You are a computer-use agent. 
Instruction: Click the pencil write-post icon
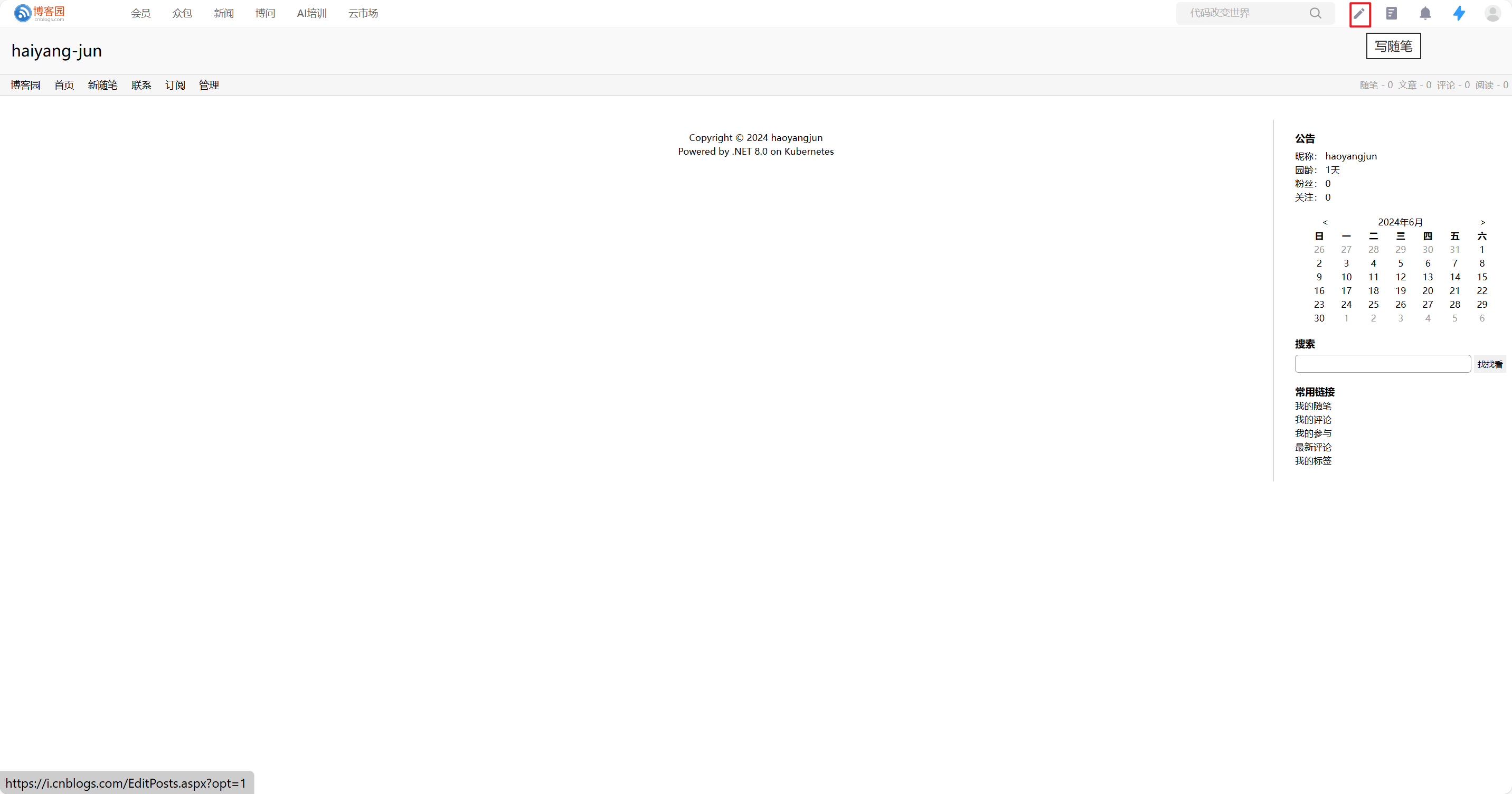point(1359,14)
